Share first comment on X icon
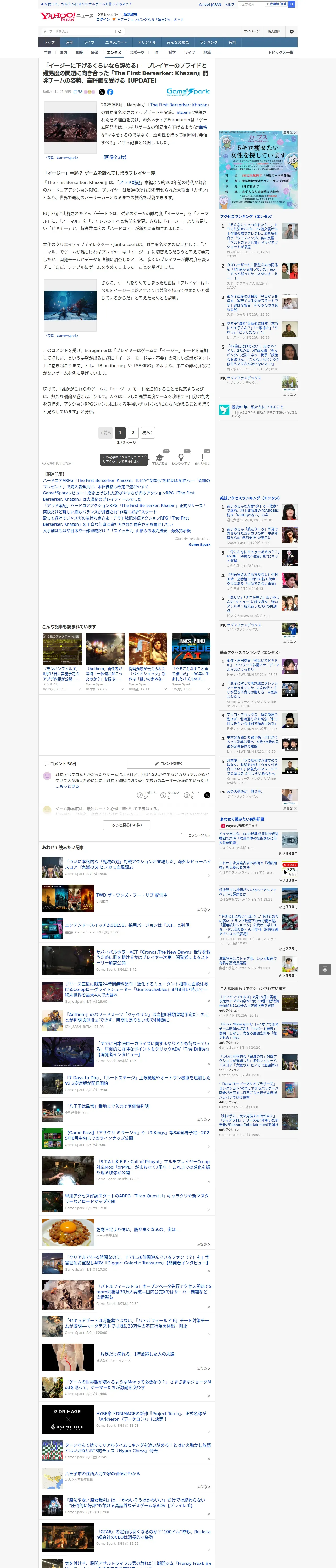The image size is (336, 1568). [x=207, y=795]
